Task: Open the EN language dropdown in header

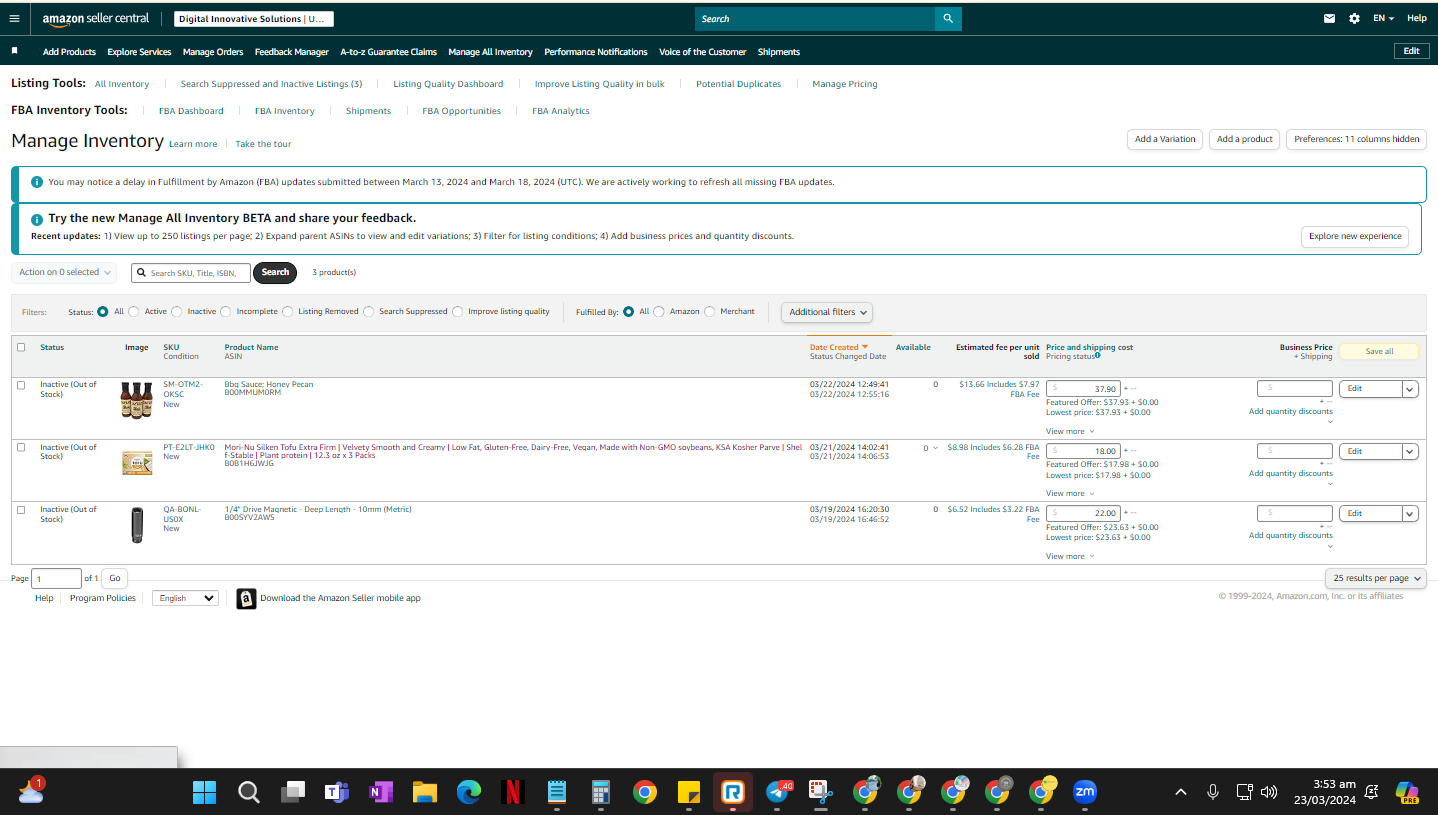Action: (x=1384, y=18)
